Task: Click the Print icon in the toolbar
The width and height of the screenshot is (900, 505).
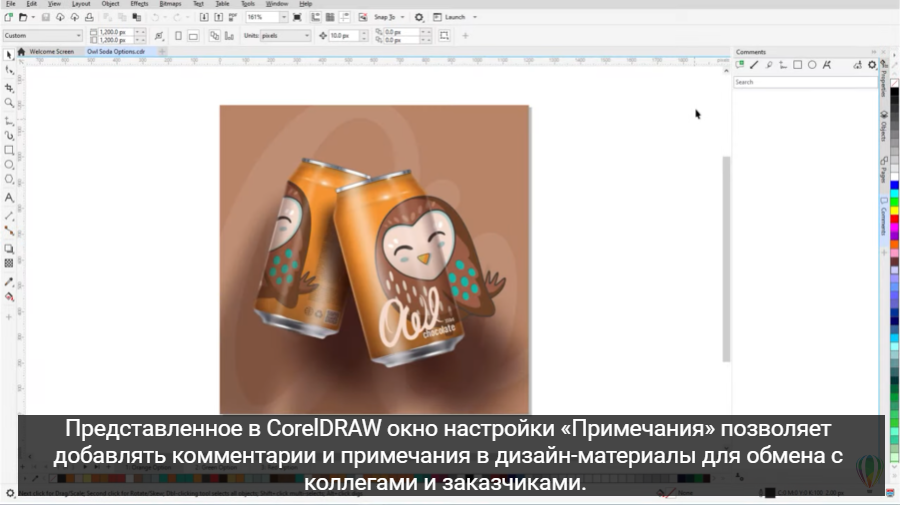Action: point(89,17)
